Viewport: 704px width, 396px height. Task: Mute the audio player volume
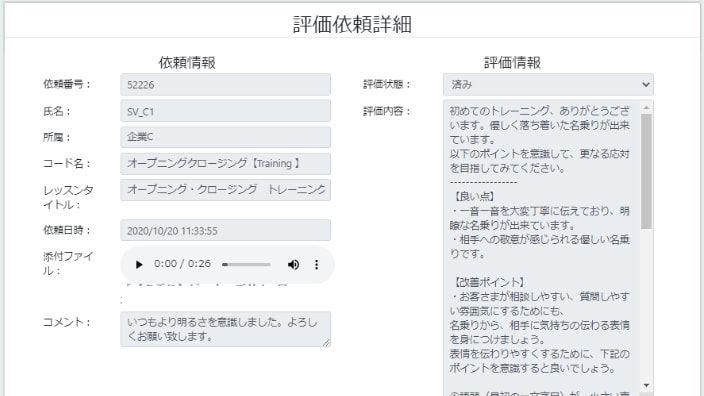[x=293, y=264]
